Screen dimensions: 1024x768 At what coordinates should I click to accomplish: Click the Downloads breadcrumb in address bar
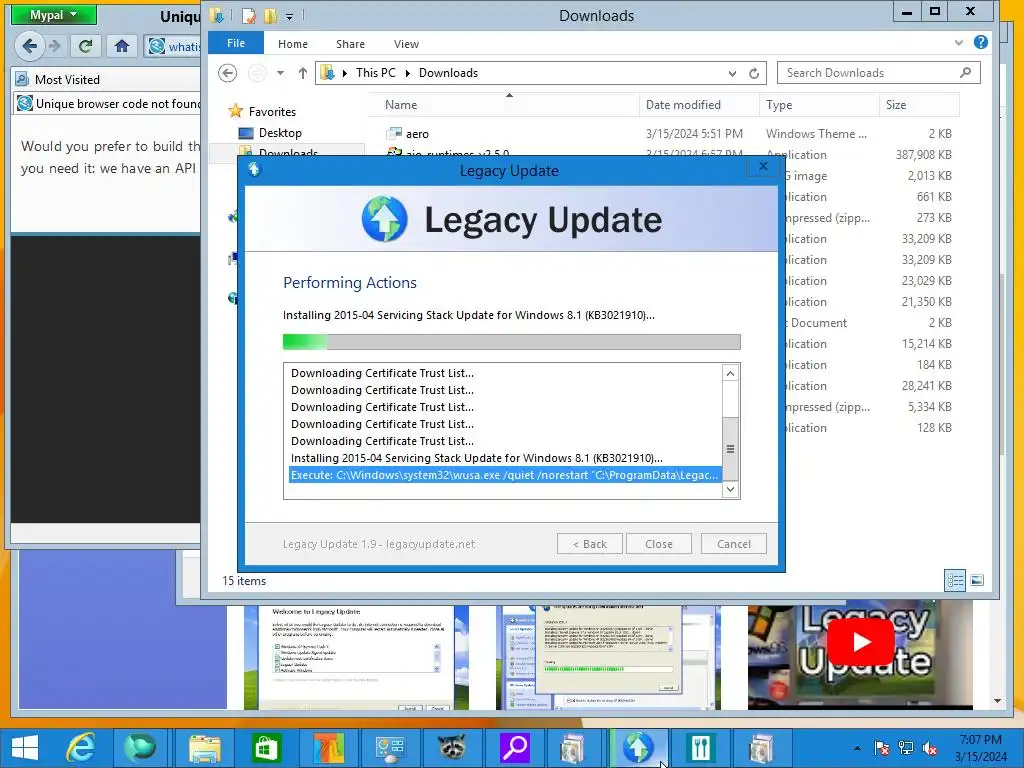click(448, 73)
